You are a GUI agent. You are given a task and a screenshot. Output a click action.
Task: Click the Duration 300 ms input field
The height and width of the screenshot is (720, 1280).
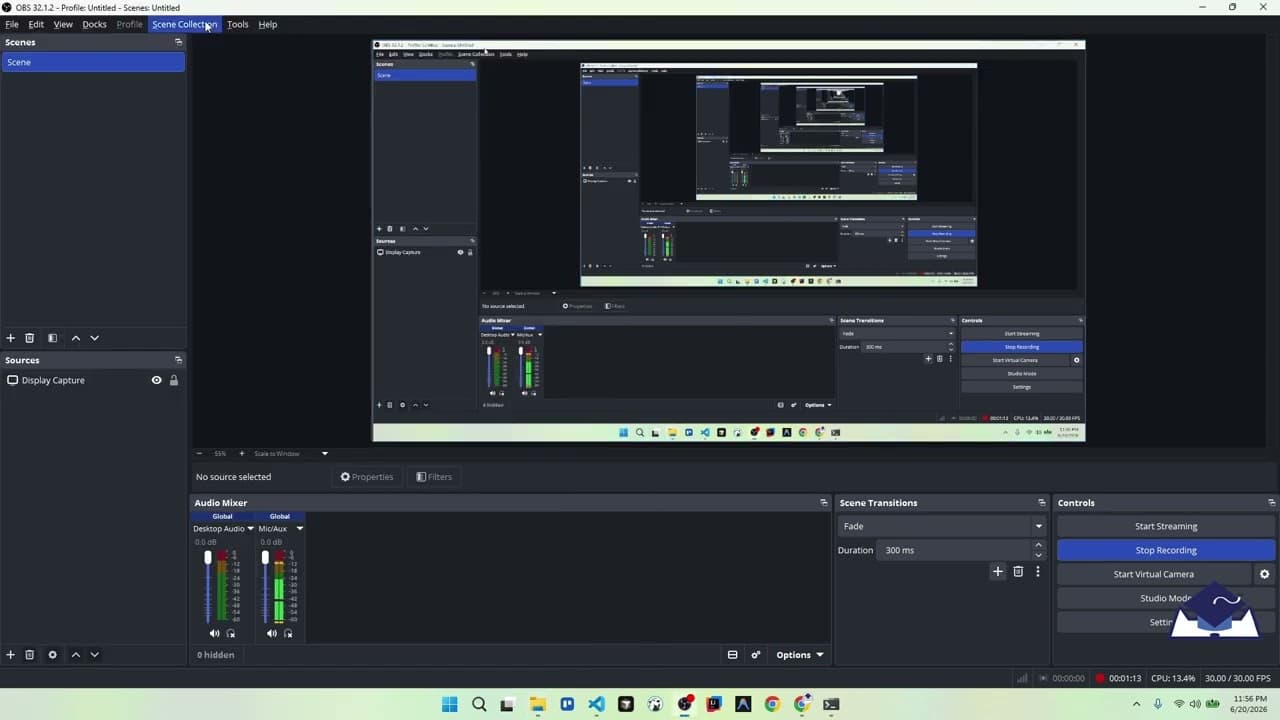coord(955,550)
